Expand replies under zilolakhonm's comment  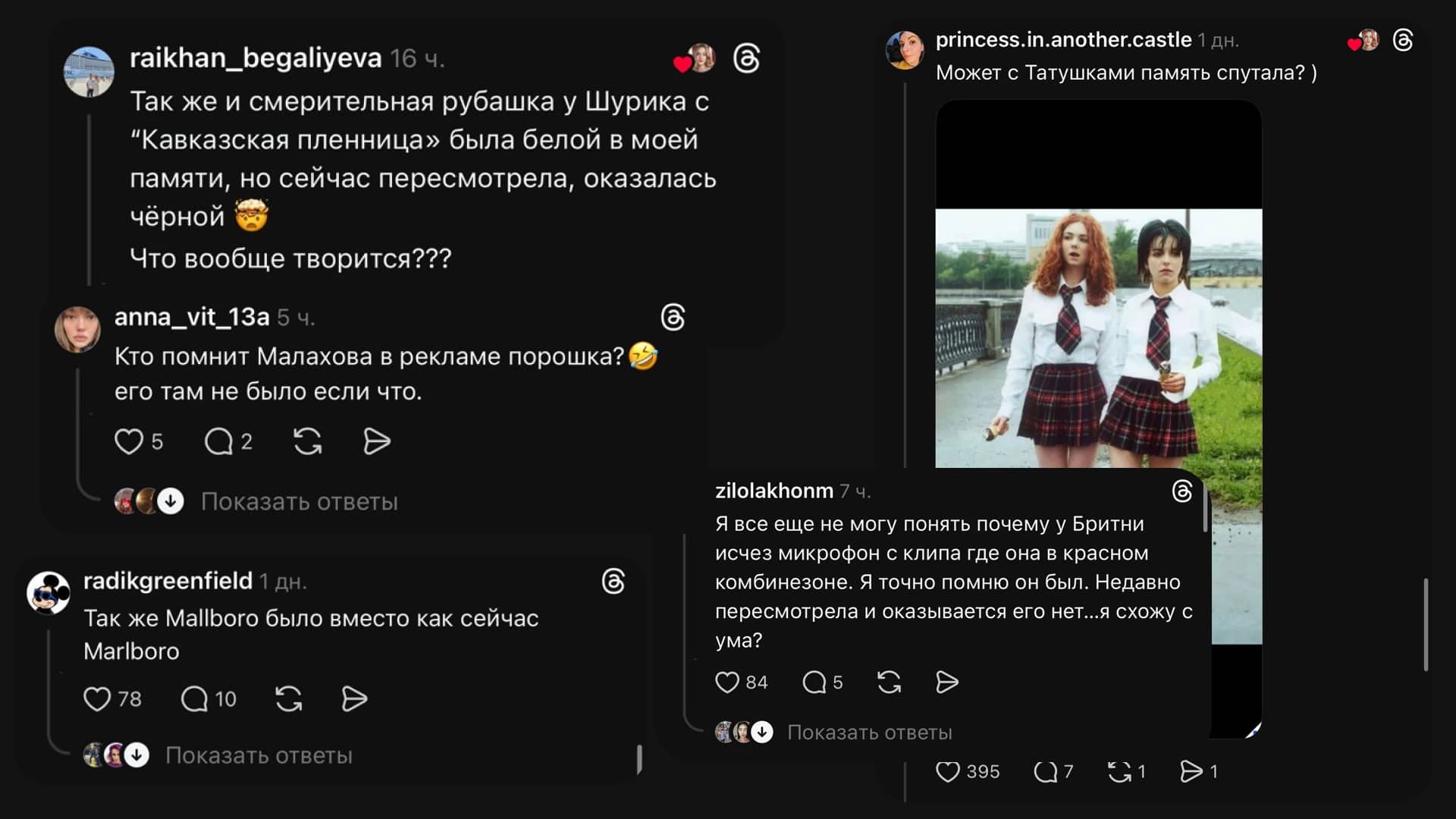tap(869, 733)
